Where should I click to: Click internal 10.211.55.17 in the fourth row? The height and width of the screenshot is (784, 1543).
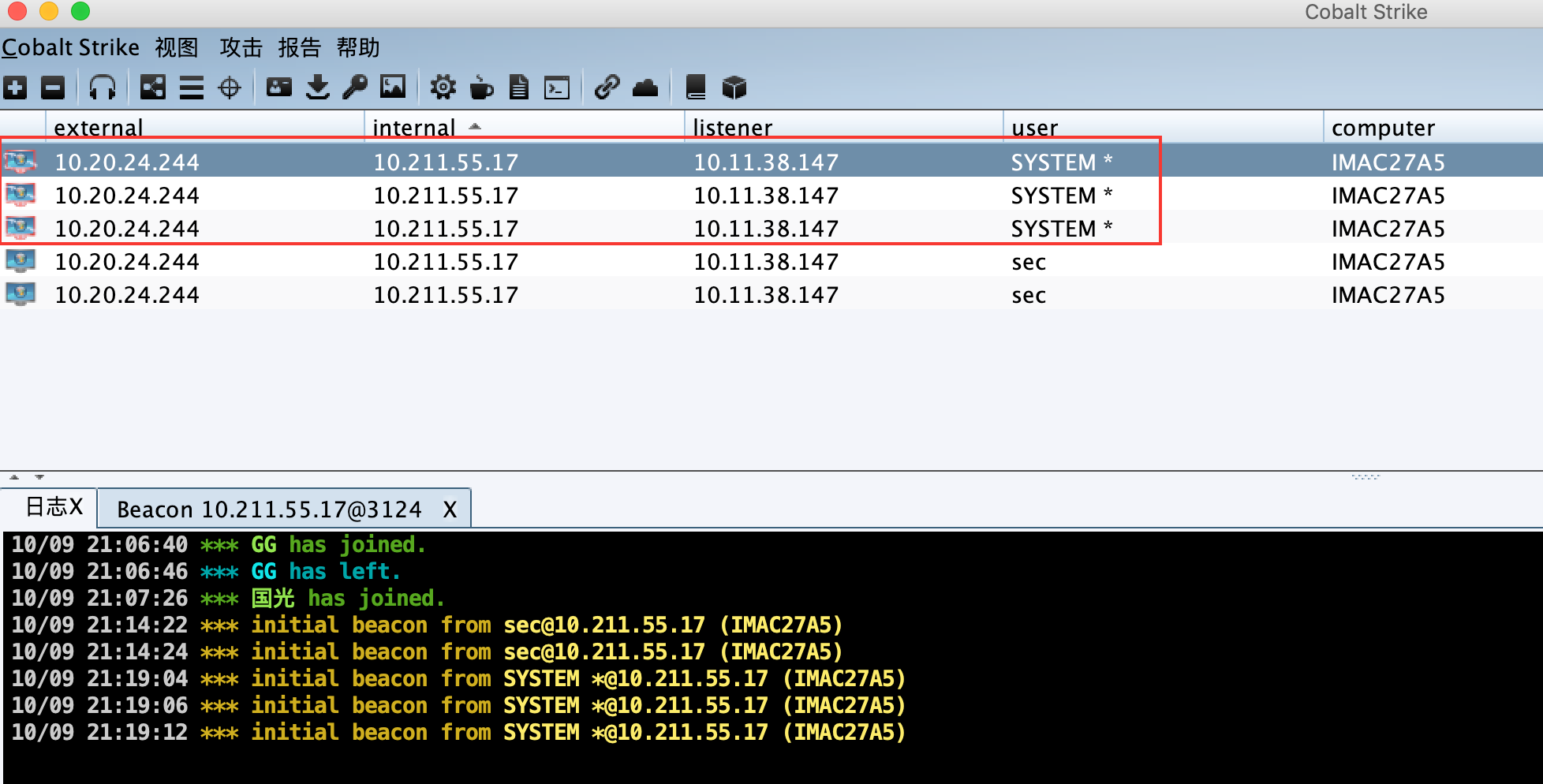446,262
